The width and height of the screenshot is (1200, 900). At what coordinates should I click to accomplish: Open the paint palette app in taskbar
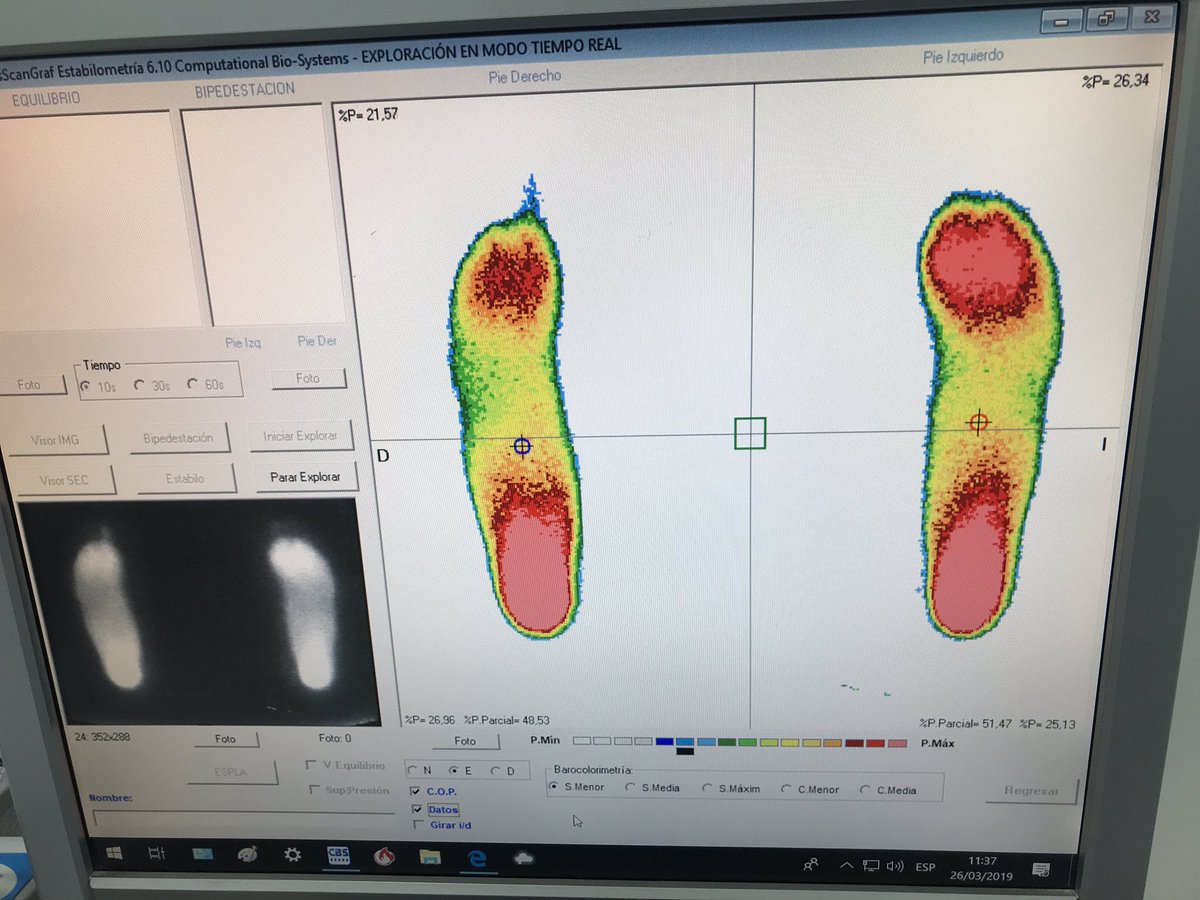247,854
